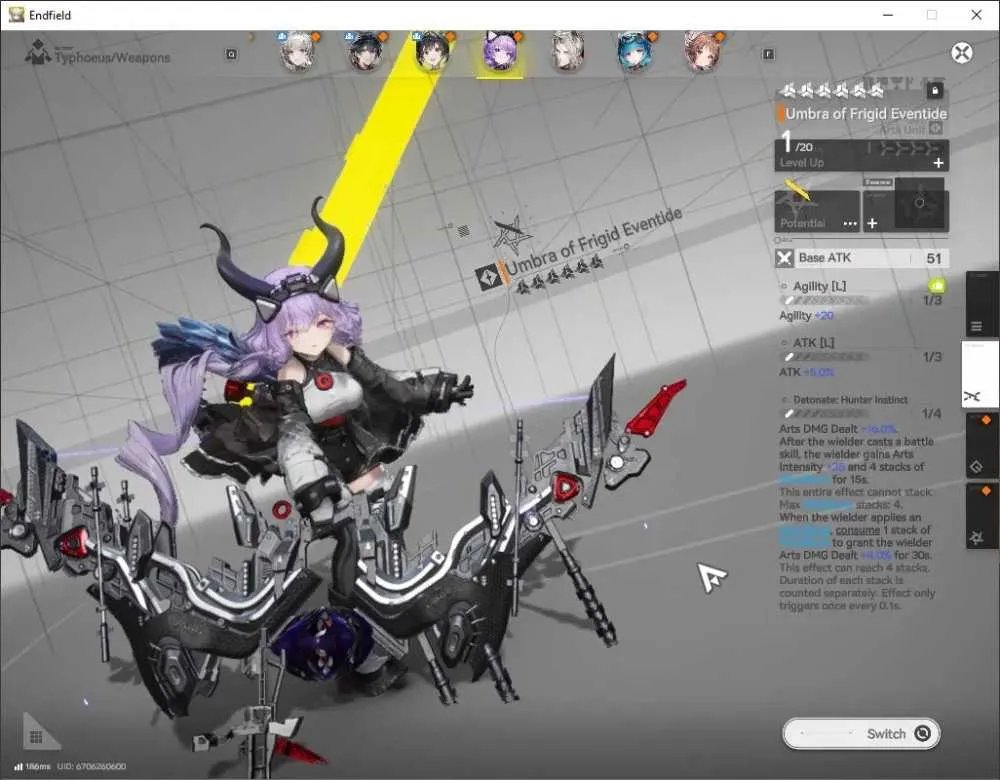Go to the next operator using E key icon

click(x=768, y=54)
